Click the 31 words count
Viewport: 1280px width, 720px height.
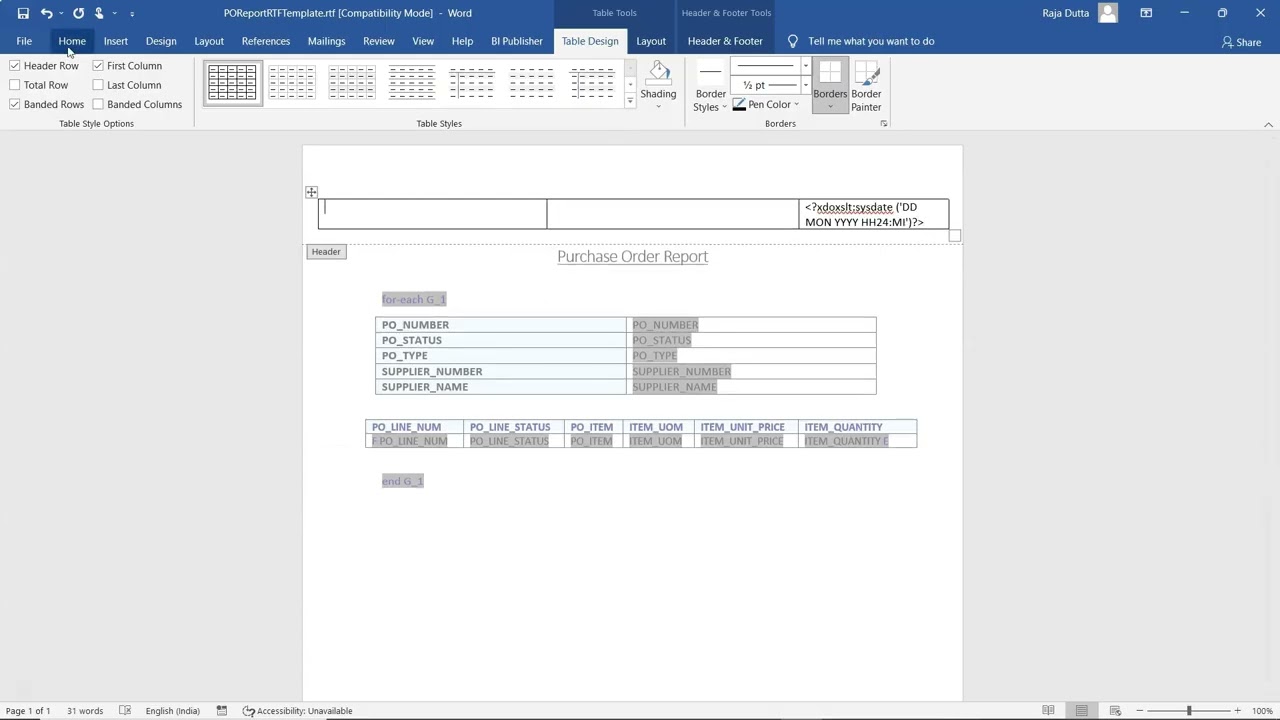coord(85,711)
